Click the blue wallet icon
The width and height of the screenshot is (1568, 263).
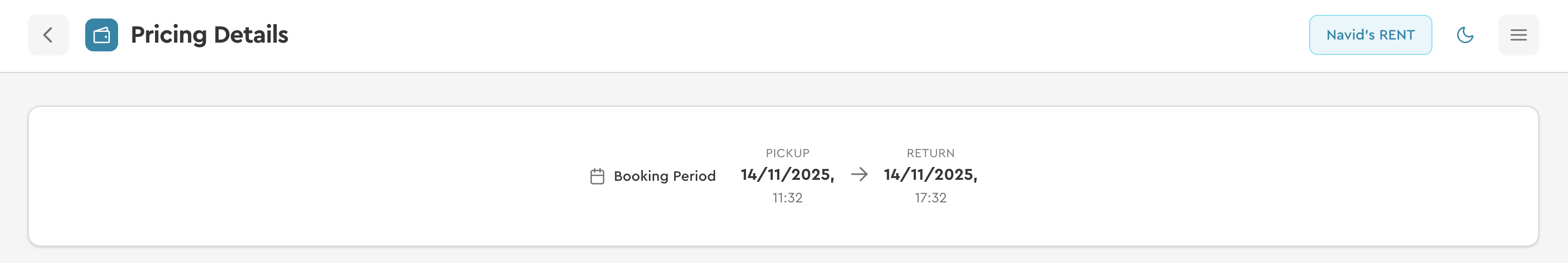tap(101, 35)
